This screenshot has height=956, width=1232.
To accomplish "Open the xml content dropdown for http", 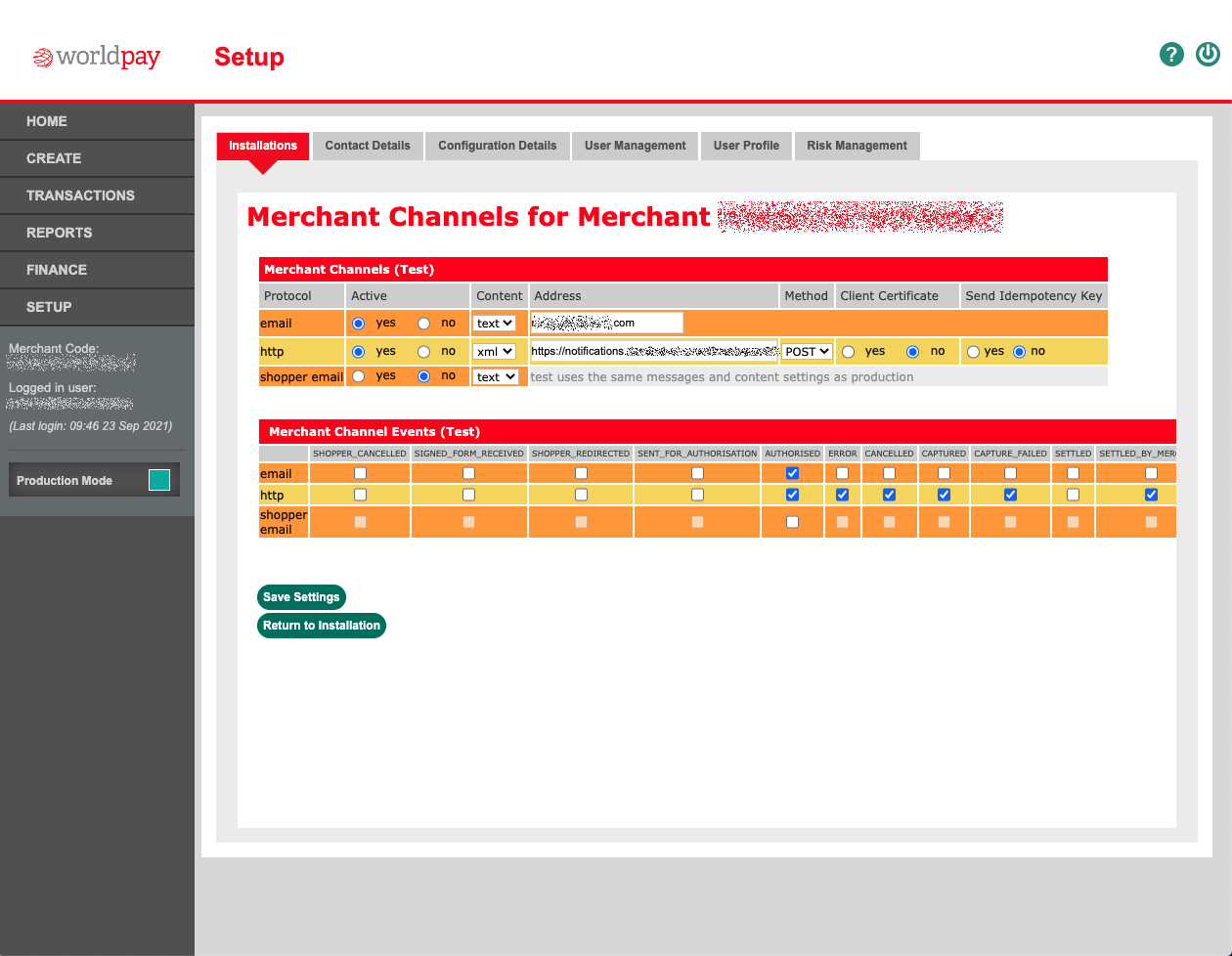I will [495, 351].
